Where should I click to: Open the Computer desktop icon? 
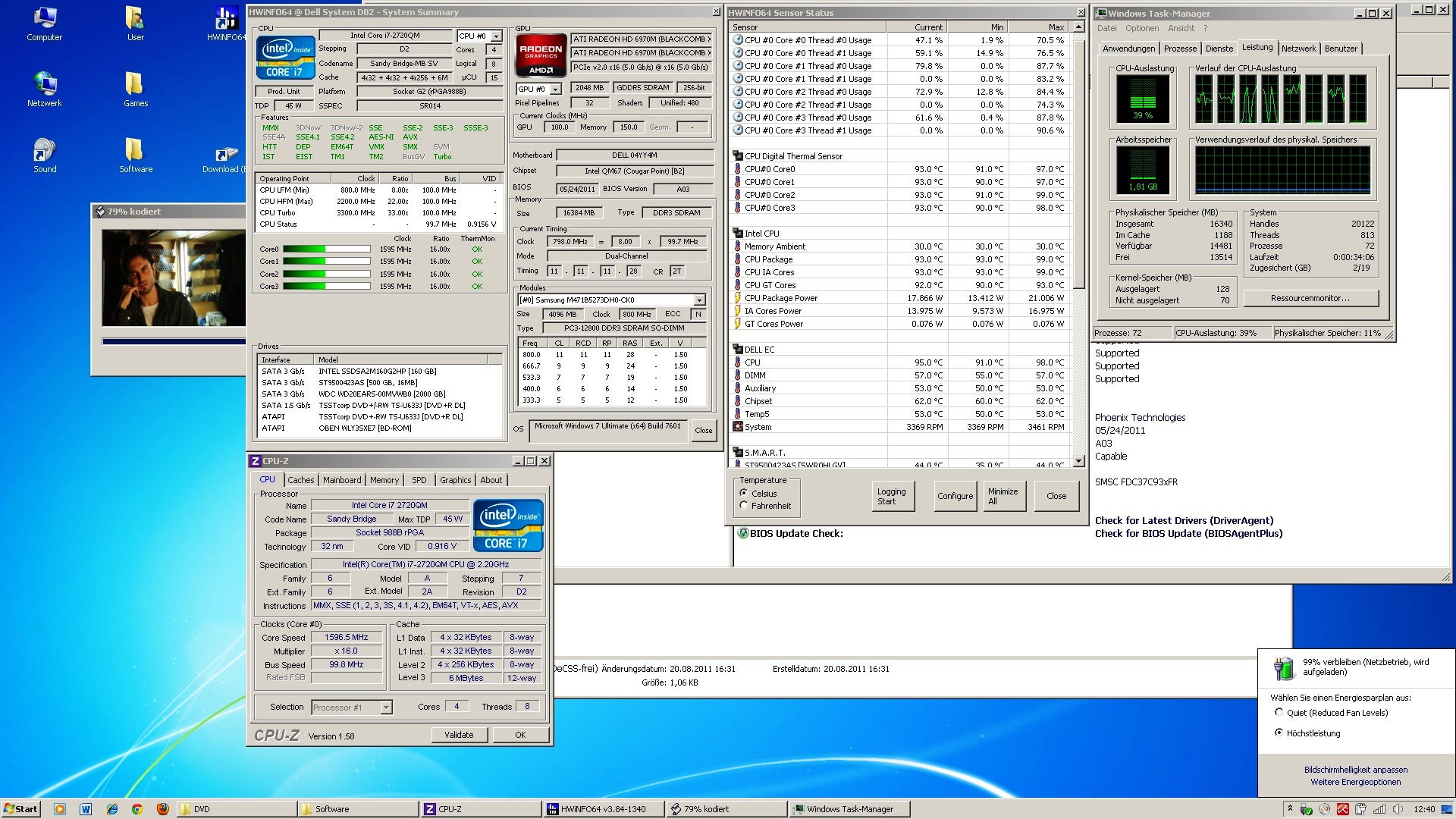pos(44,24)
